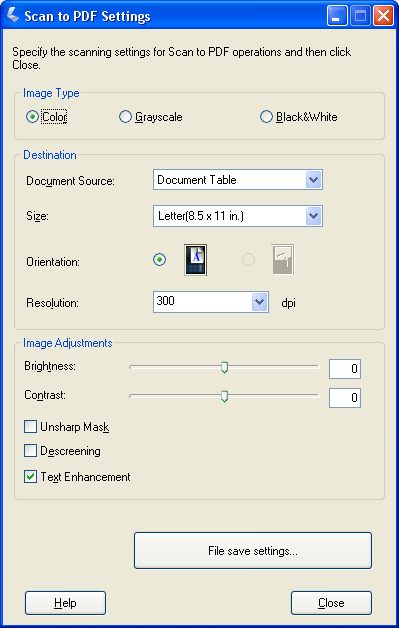Screen dimensions: 399x628
Task: Open the Resolution dpi dropdown
Action: pyautogui.click(x=211, y=302)
